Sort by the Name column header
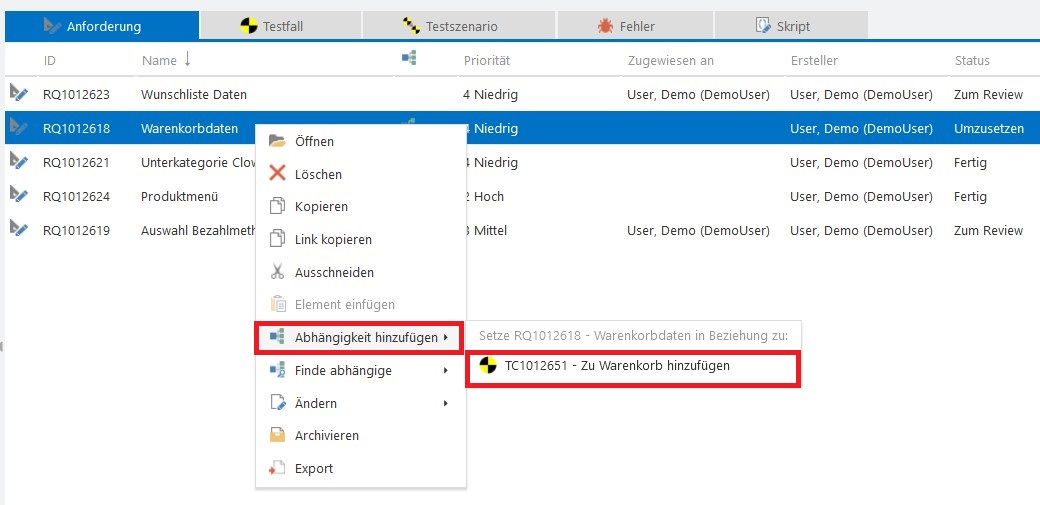This screenshot has width=1040, height=505. (160, 60)
